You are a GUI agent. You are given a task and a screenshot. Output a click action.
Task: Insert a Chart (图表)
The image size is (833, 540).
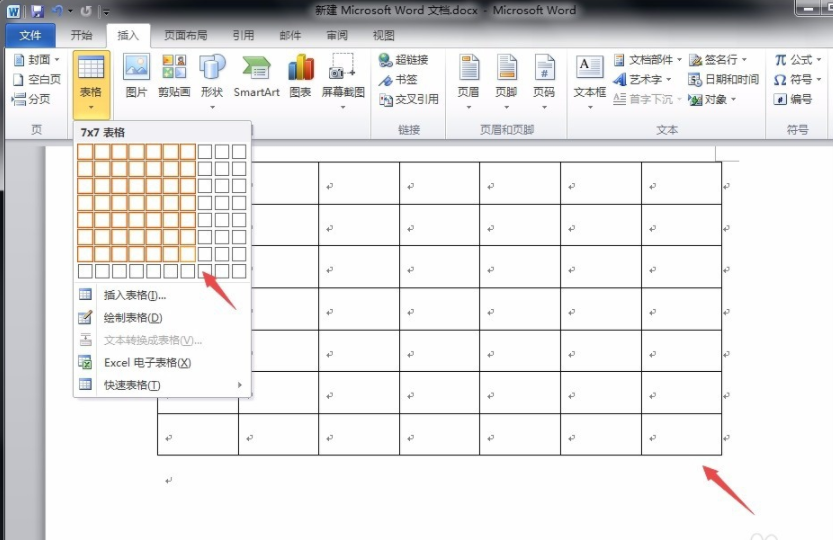click(x=300, y=75)
